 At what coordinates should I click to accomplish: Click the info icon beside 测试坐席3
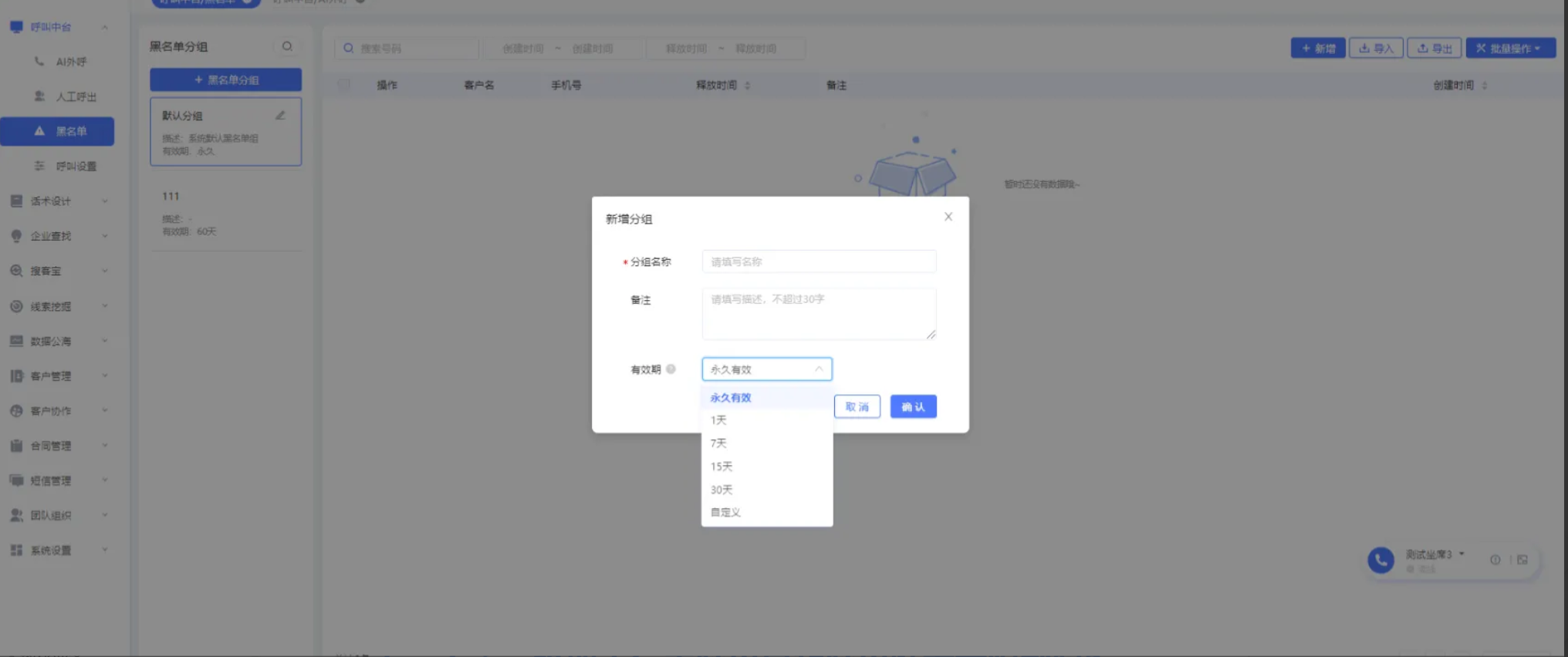click(1495, 560)
